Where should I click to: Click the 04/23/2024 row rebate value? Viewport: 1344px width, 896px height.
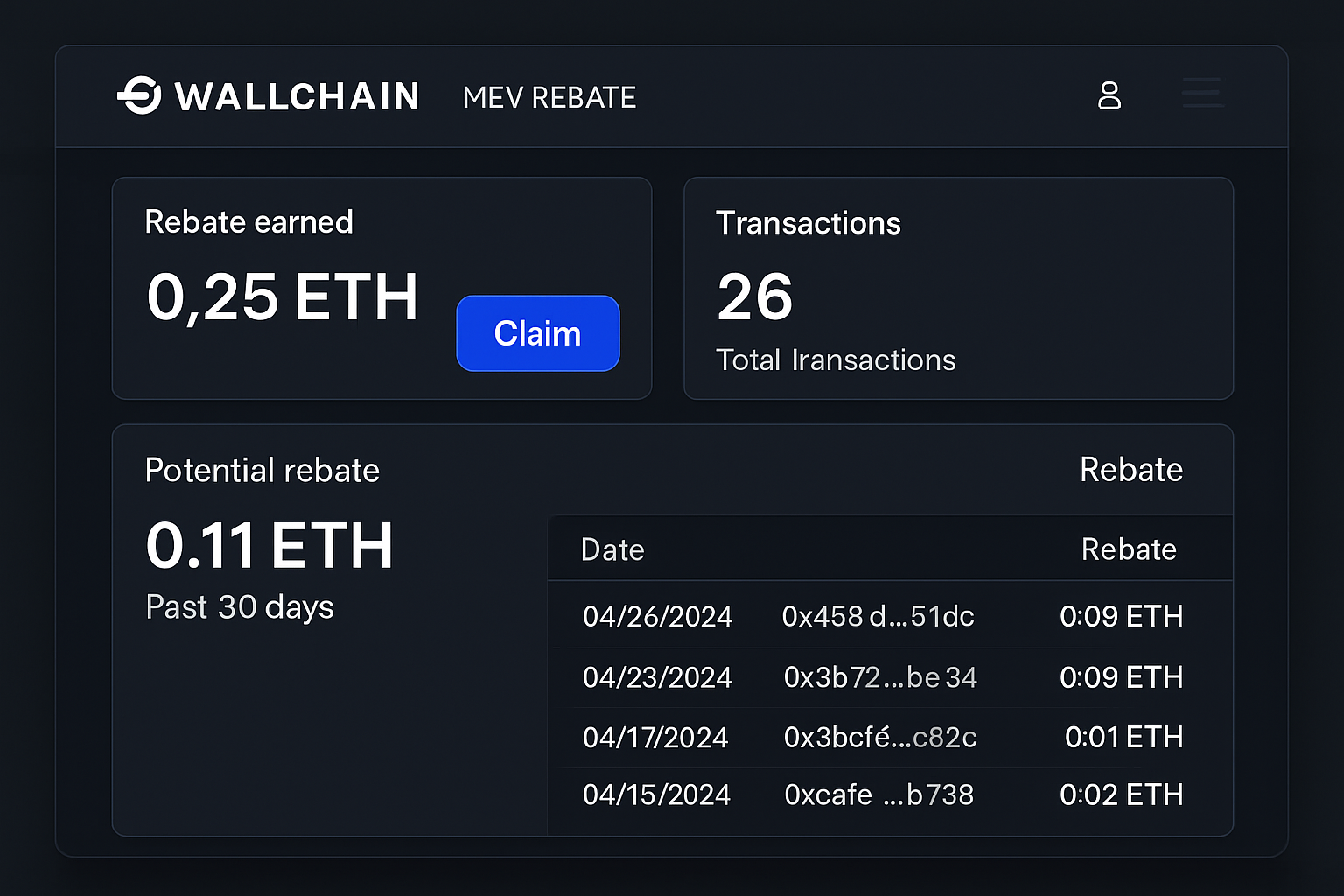coord(1123,677)
